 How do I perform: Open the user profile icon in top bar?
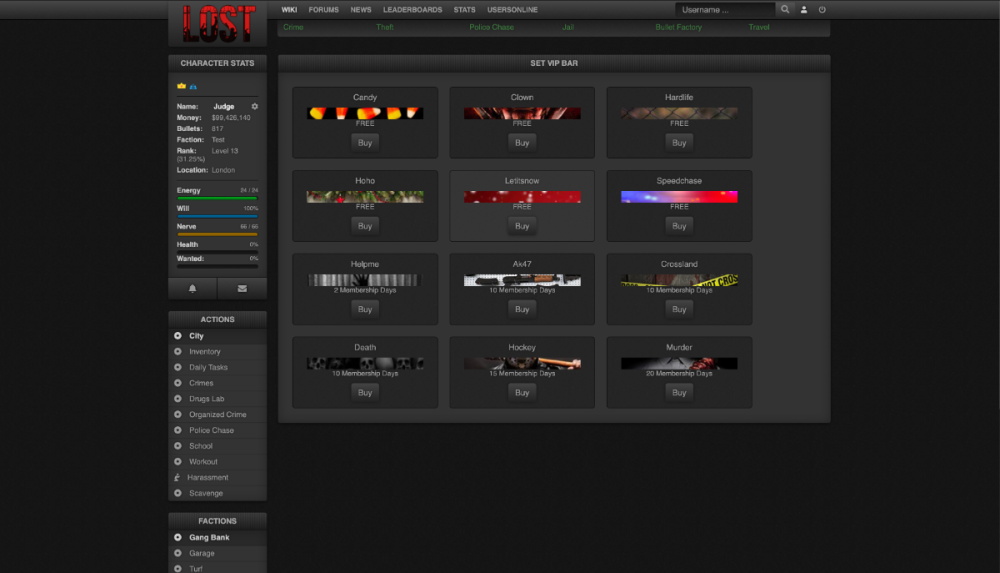(804, 9)
